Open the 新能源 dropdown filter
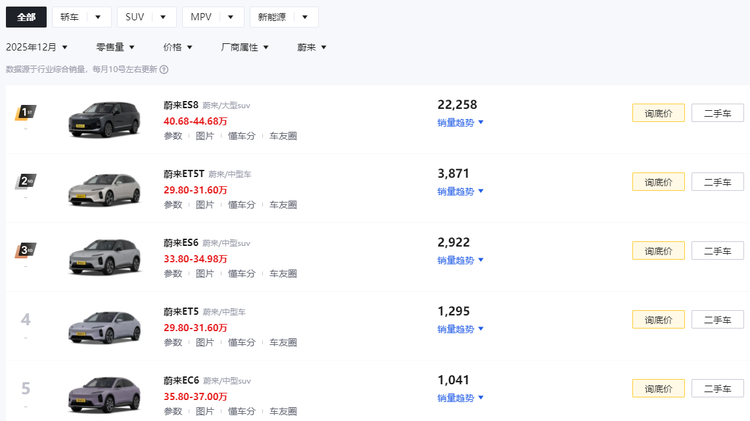750x421 pixels. (x=284, y=17)
